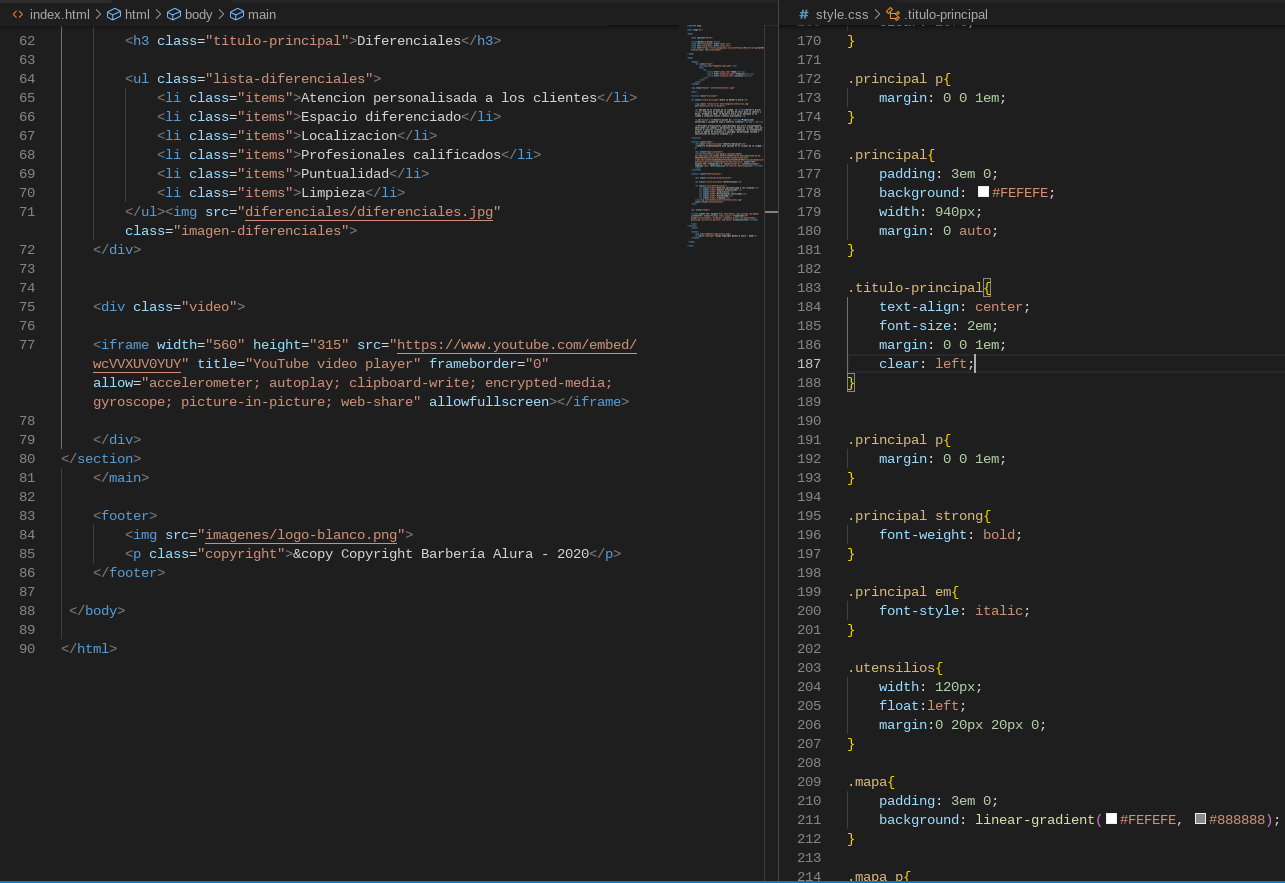The height and width of the screenshot is (883, 1285).
Task: Follow the imagenes/logo-blanco.png src link
Action: [x=301, y=535]
